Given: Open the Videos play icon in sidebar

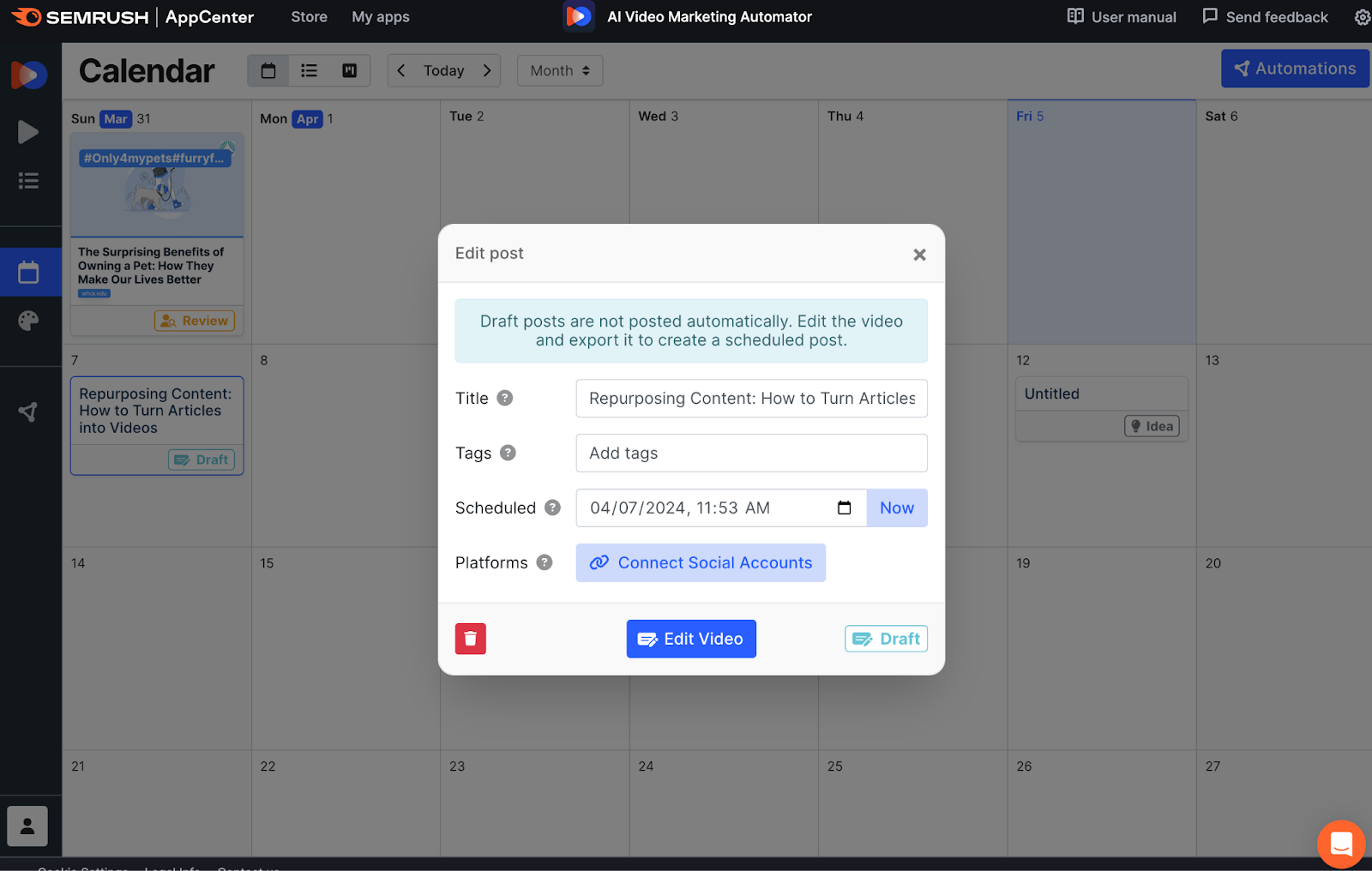Looking at the screenshot, I should pyautogui.click(x=28, y=132).
